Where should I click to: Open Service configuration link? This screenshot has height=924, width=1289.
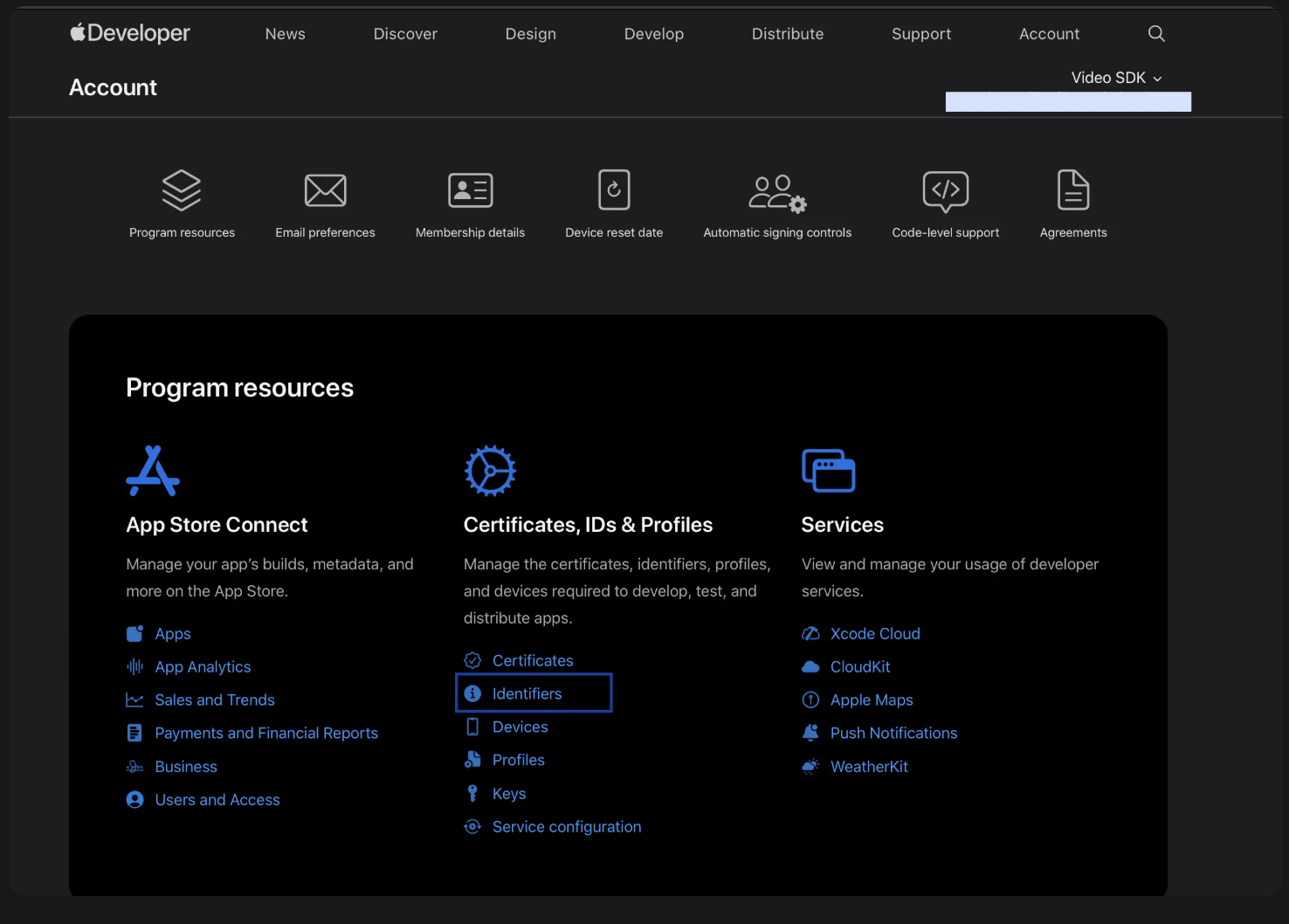567,827
